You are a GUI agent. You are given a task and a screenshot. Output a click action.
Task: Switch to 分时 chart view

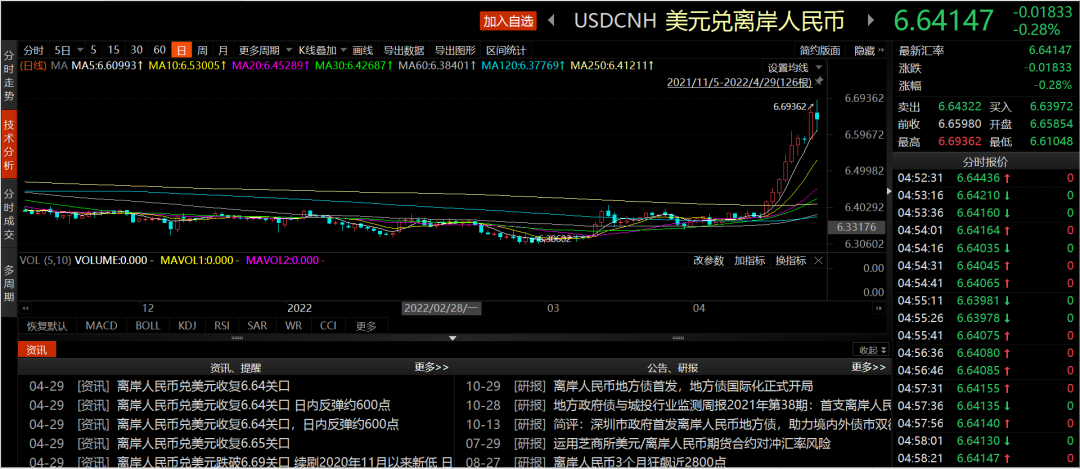(x=34, y=50)
